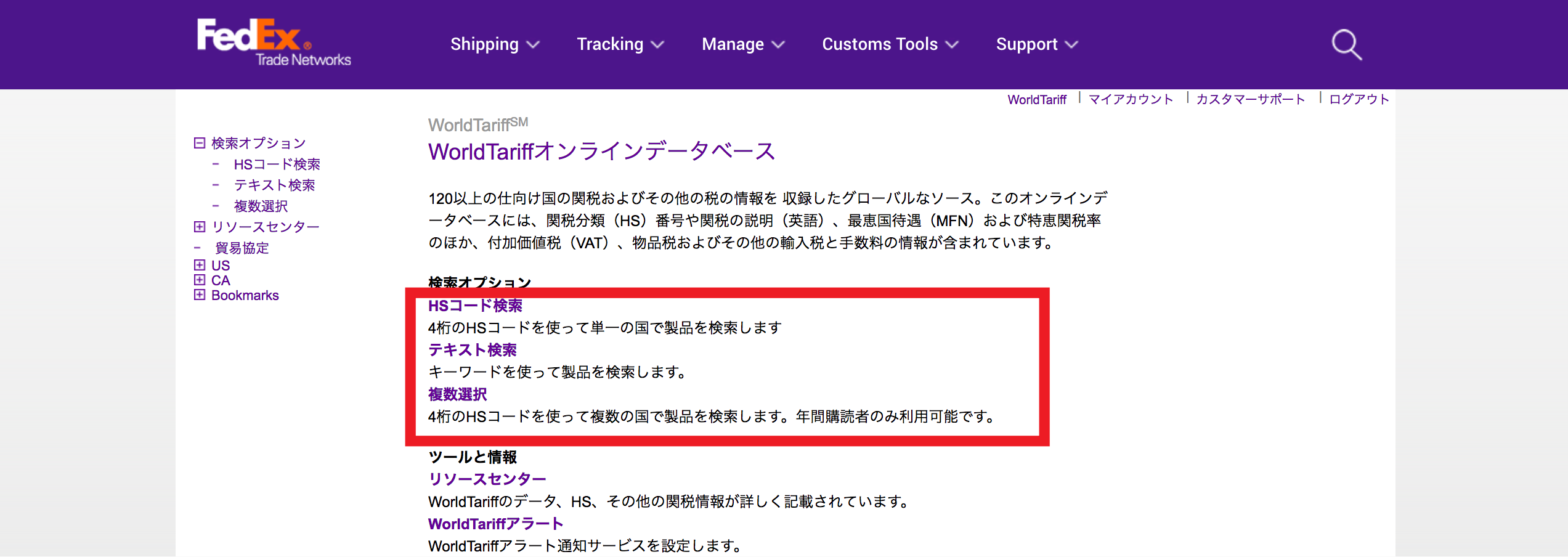Collapse the 検索オプション tree node
Image resolution: width=1568 pixels, height=557 pixels.
click(200, 143)
